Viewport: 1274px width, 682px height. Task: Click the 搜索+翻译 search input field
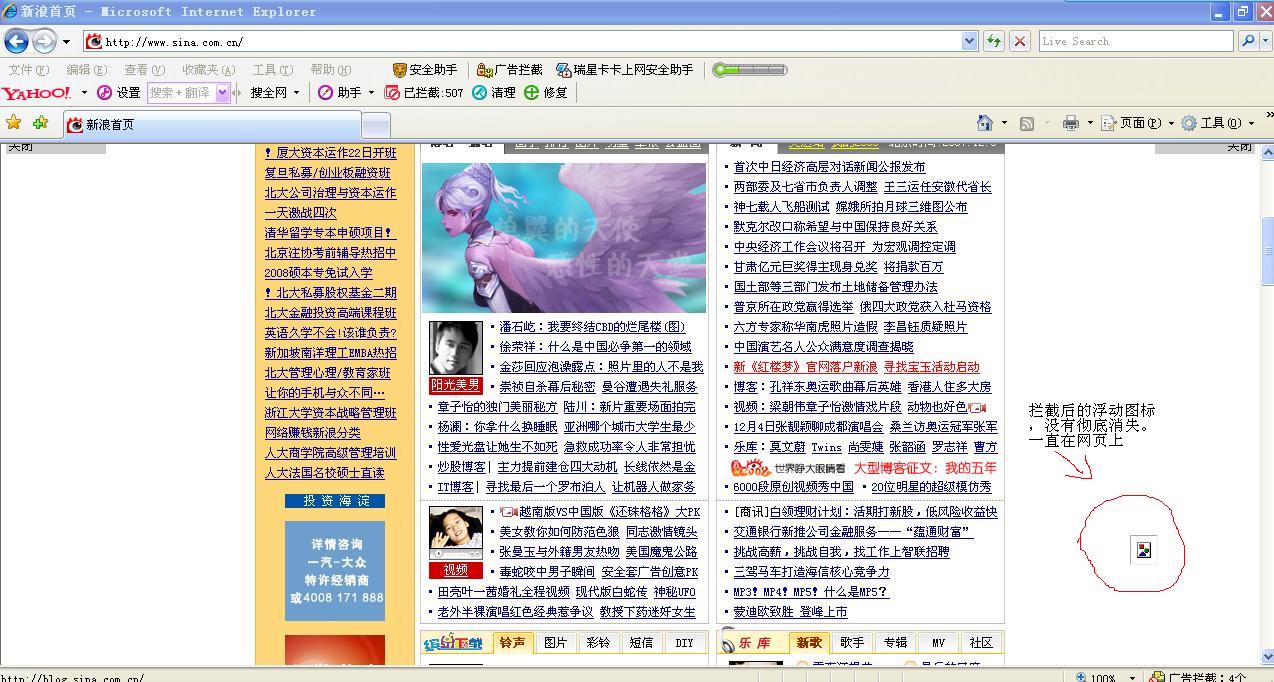click(181, 93)
